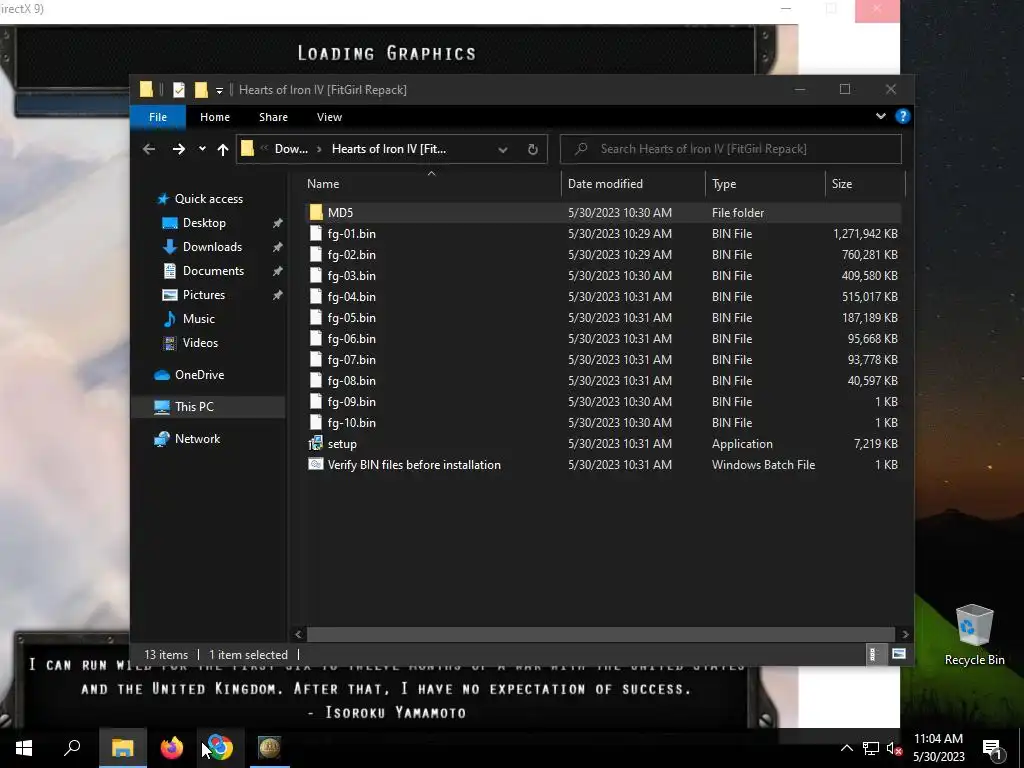Image resolution: width=1024 pixels, height=768 pixels.
Task: Select fg-05.bin file name
Action: click(x=351, y=317)
